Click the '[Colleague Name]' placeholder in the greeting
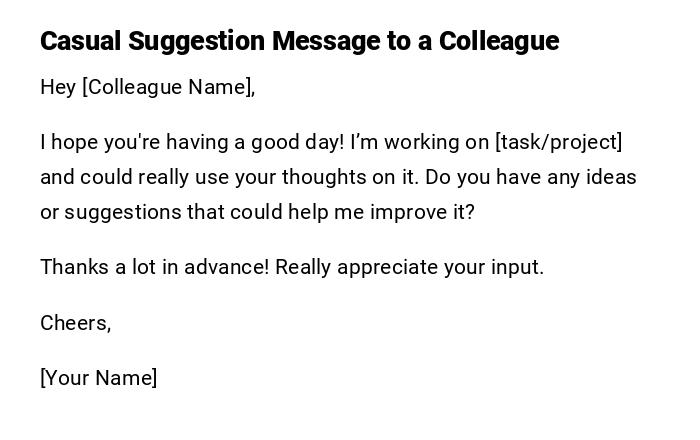 coord(167,87)
